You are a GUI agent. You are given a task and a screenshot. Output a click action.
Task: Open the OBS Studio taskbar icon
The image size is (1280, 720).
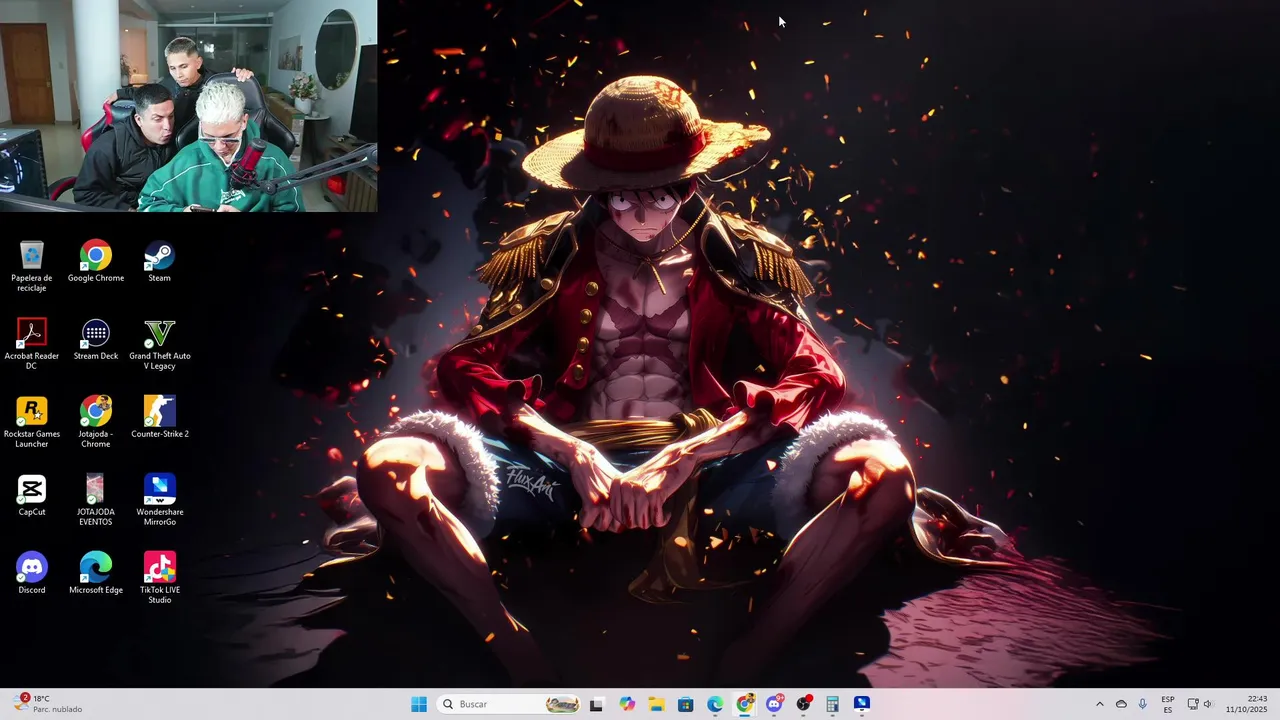[x=803, y=704]
